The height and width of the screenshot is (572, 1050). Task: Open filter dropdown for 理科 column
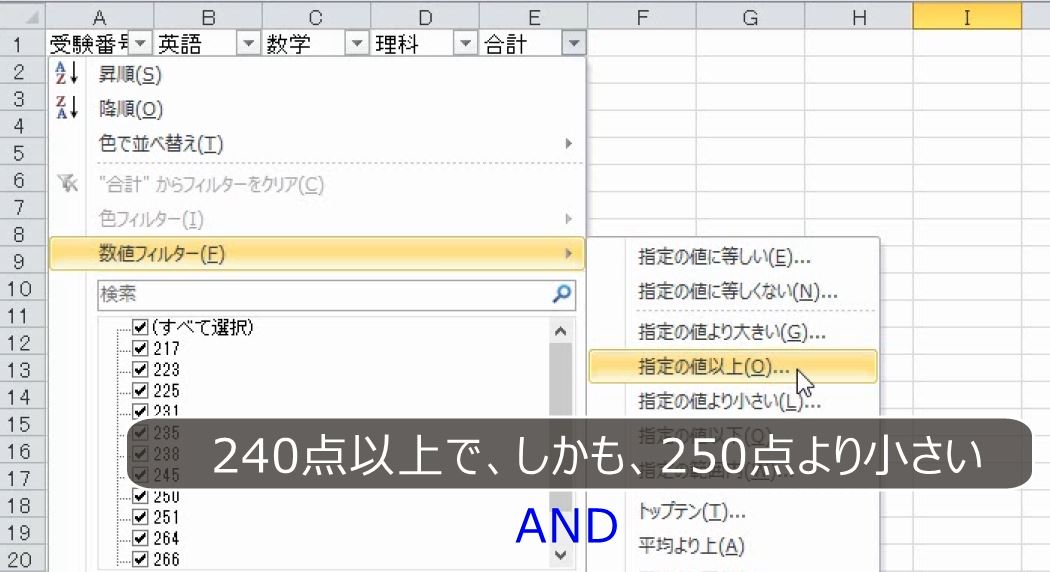pos(465,44)
